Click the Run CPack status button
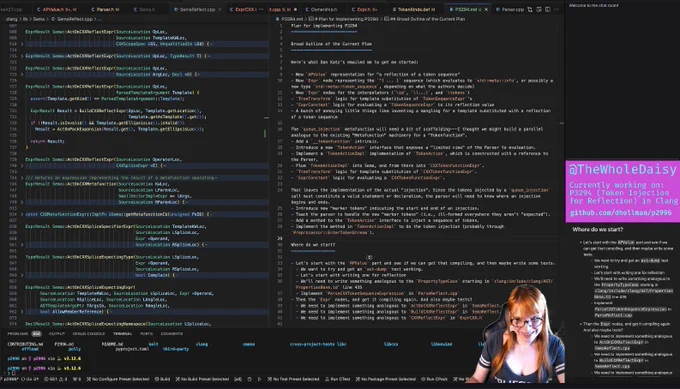This screenshot has height=389, width=680. 435,379
